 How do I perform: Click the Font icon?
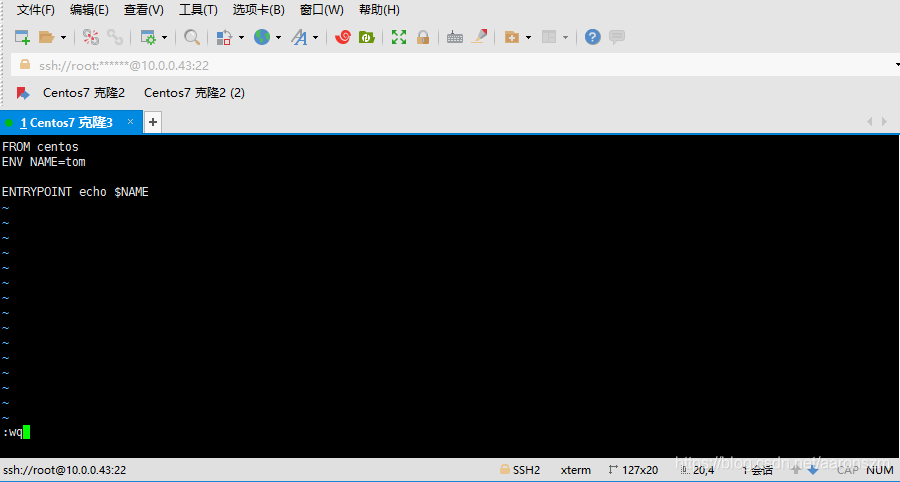(299, 37)
